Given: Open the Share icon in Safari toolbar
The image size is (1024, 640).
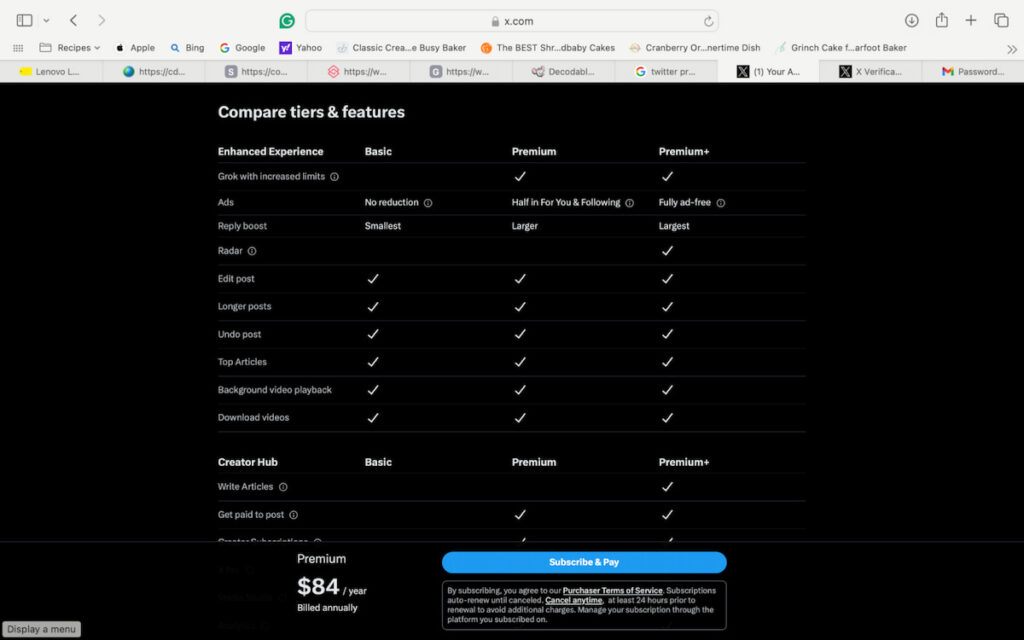Looking at the screenshot, I should pos(941,20).
